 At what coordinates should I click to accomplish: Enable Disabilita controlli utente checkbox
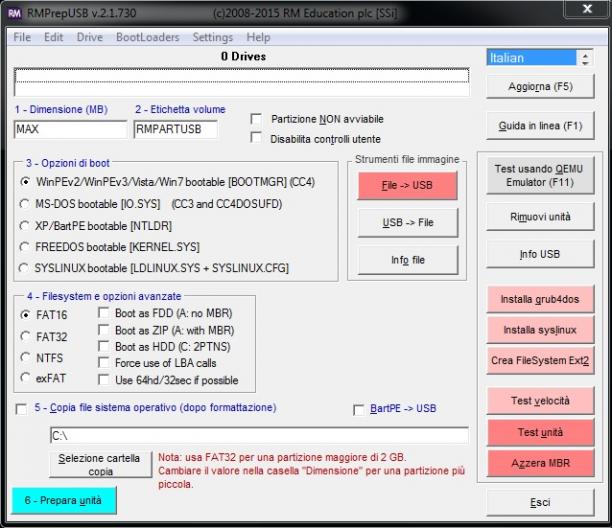point(256,138)
